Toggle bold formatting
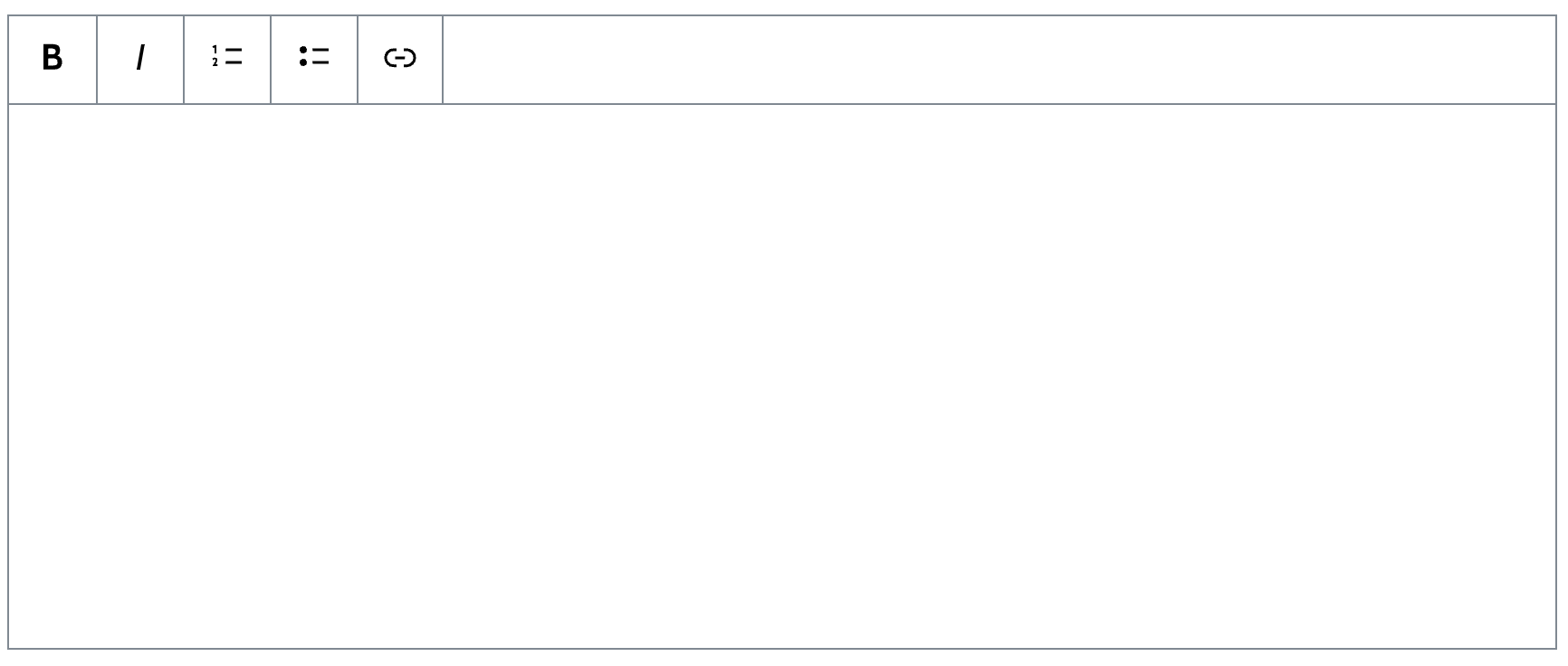Image resolution: width=1568 pixels, height=666 pixels. [x=53, y=59]
